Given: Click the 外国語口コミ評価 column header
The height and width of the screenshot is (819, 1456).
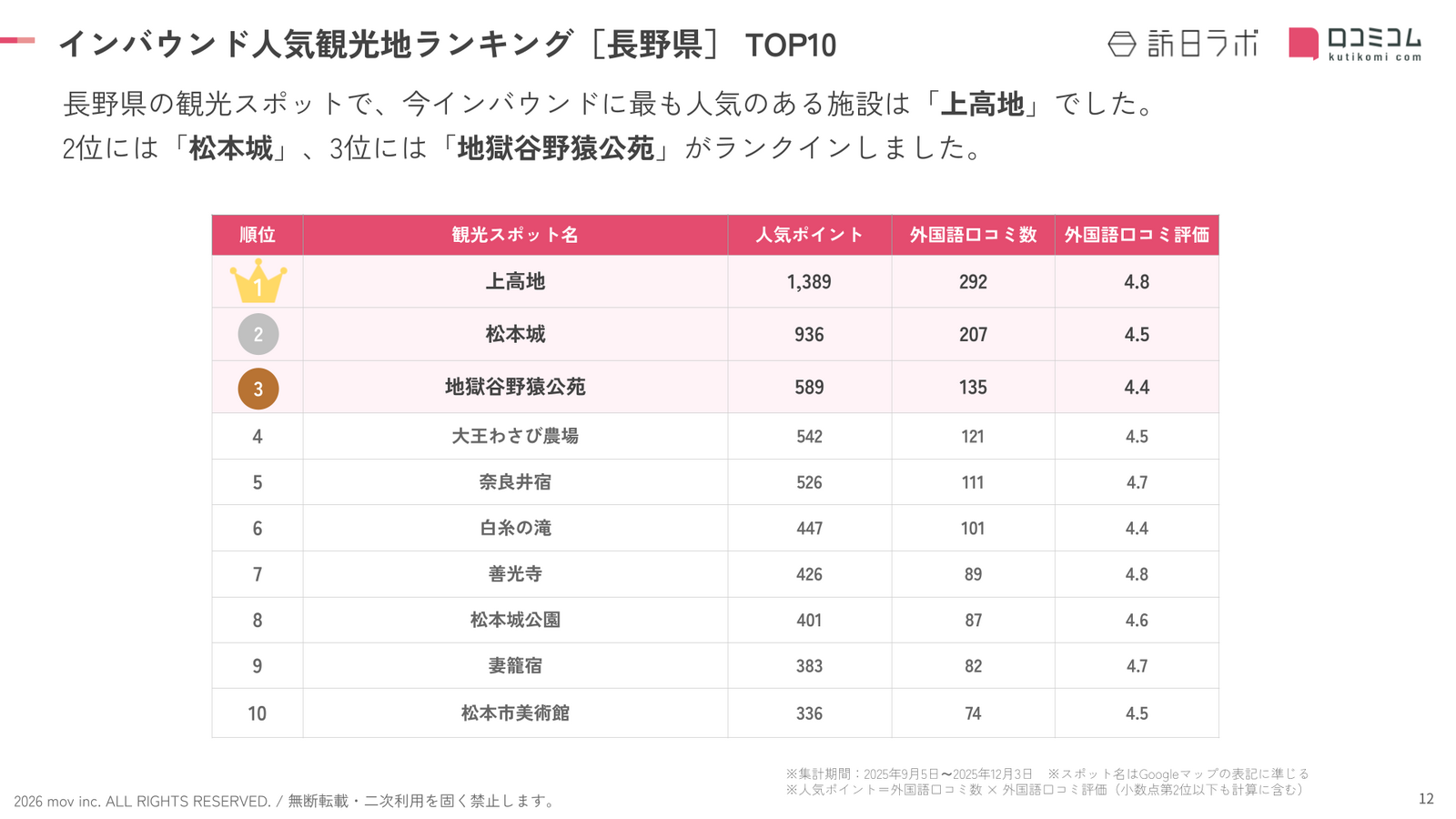Looking at the screenshot, I should pos(1137,235).
